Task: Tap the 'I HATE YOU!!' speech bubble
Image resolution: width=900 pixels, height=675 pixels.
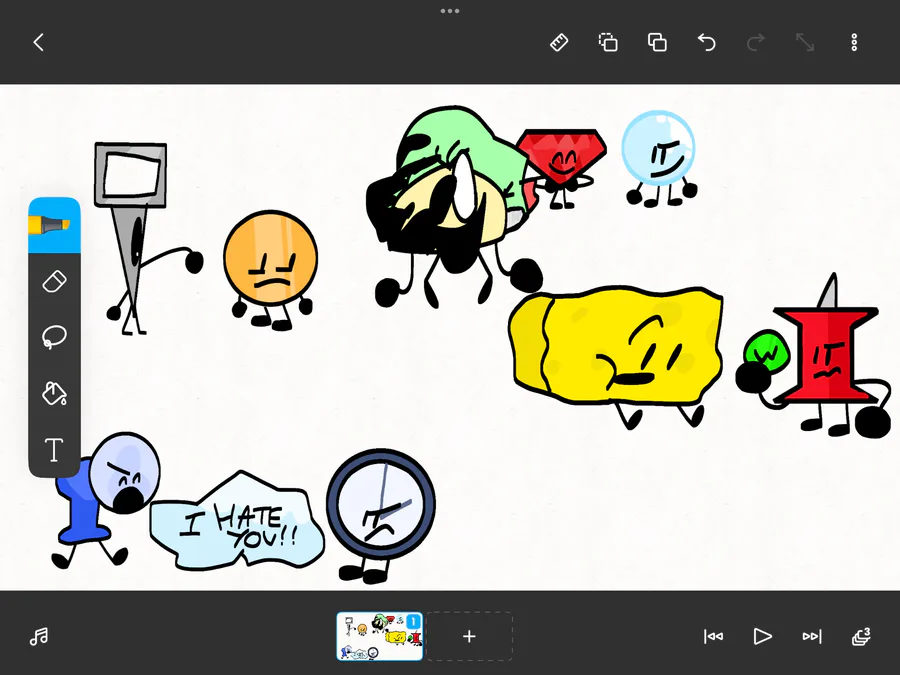Action: tap(237, 521)
